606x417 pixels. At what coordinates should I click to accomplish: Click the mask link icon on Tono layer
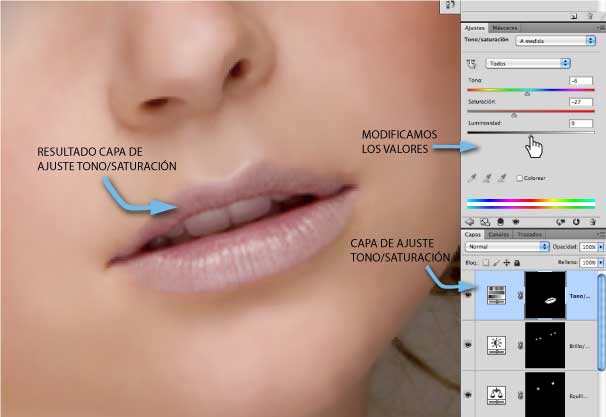click(x=520, y=296)
